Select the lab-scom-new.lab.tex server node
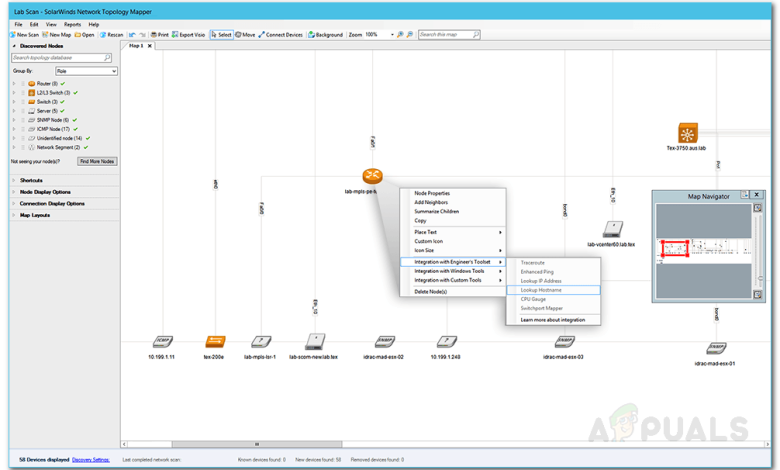The height and width of the screenshot is (470, 780). 315,341
